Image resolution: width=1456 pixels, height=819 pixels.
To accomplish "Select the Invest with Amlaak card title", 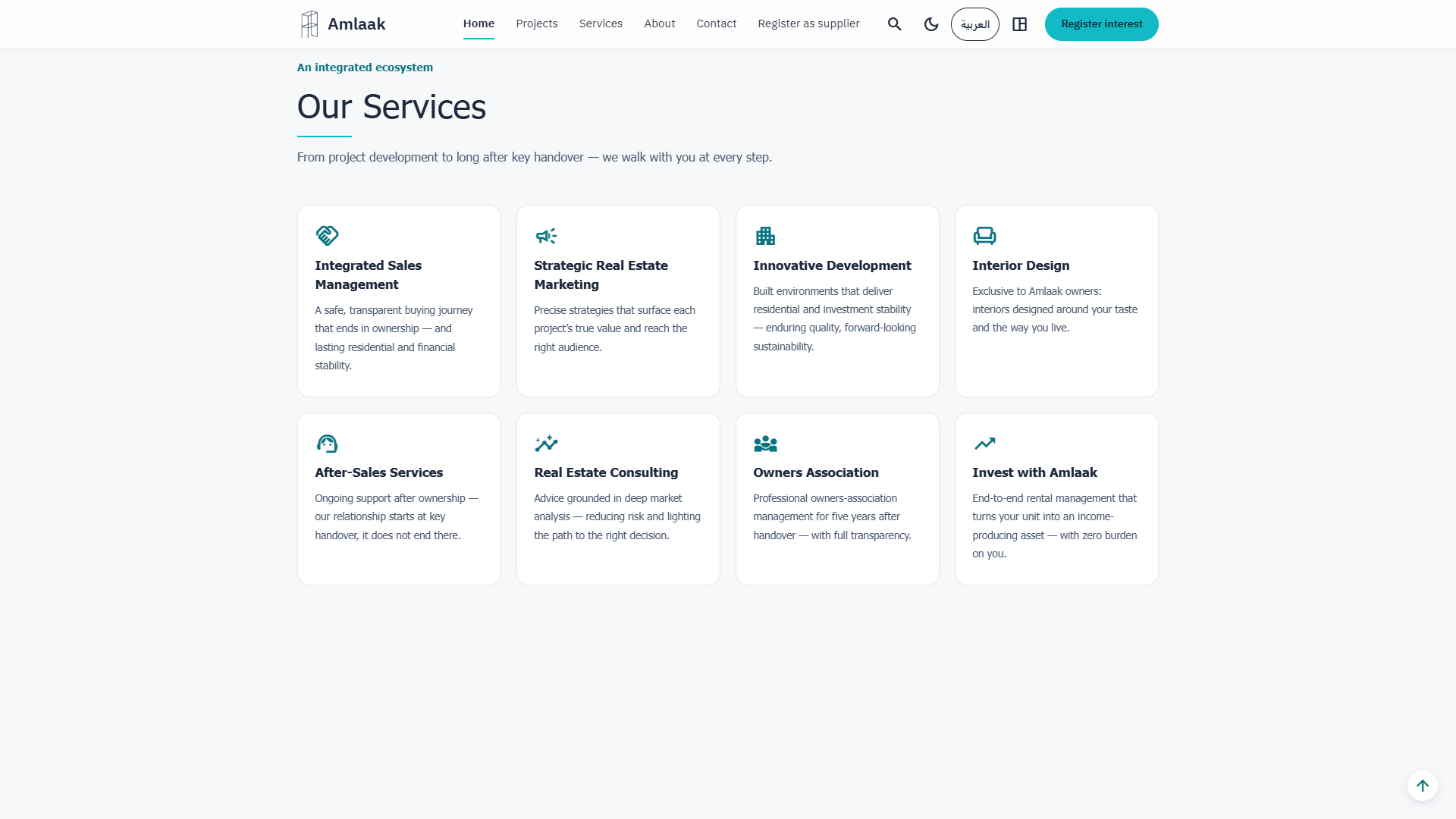I will coord(1034,472).
